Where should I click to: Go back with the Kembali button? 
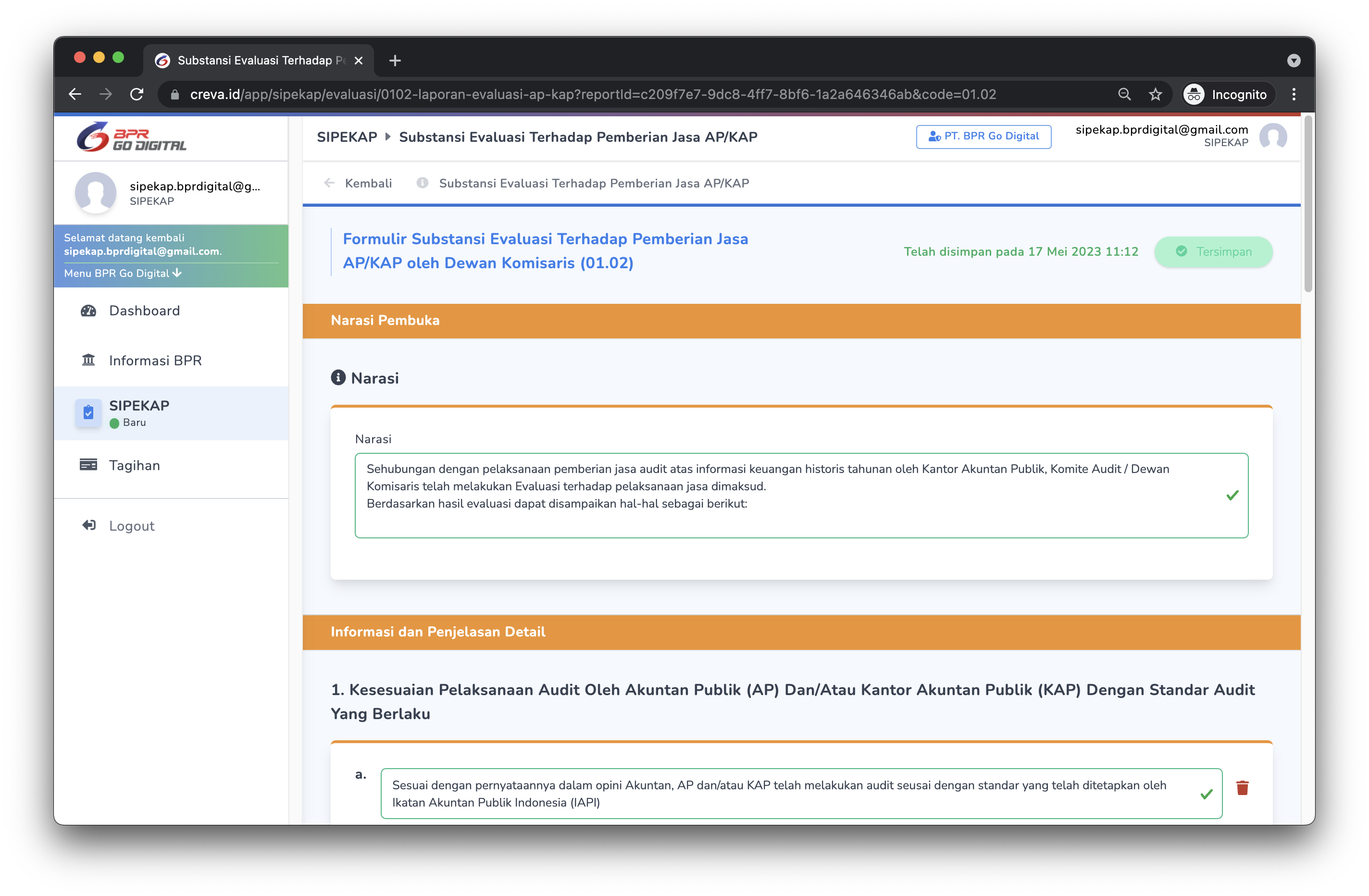coord(358,183)
